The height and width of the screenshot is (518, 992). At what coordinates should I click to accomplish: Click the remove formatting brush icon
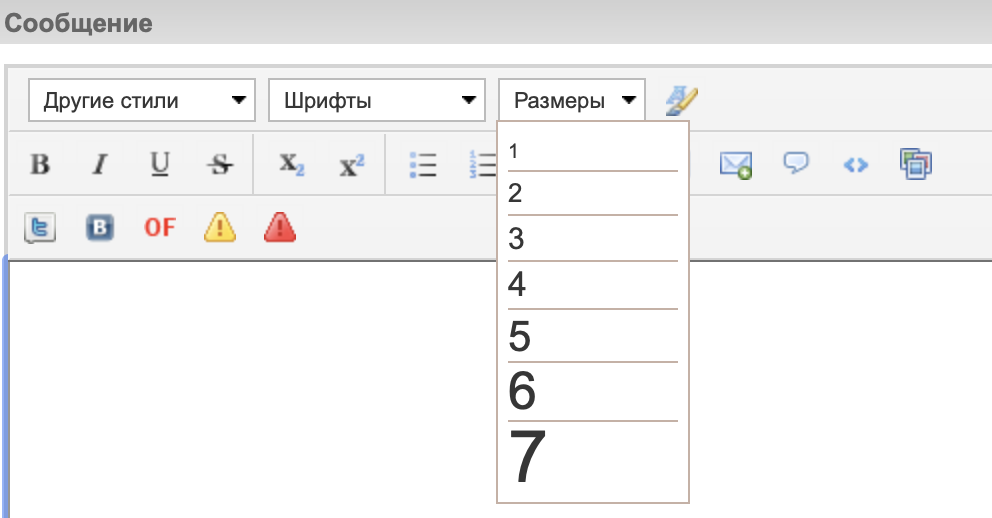tap(681, 101)
